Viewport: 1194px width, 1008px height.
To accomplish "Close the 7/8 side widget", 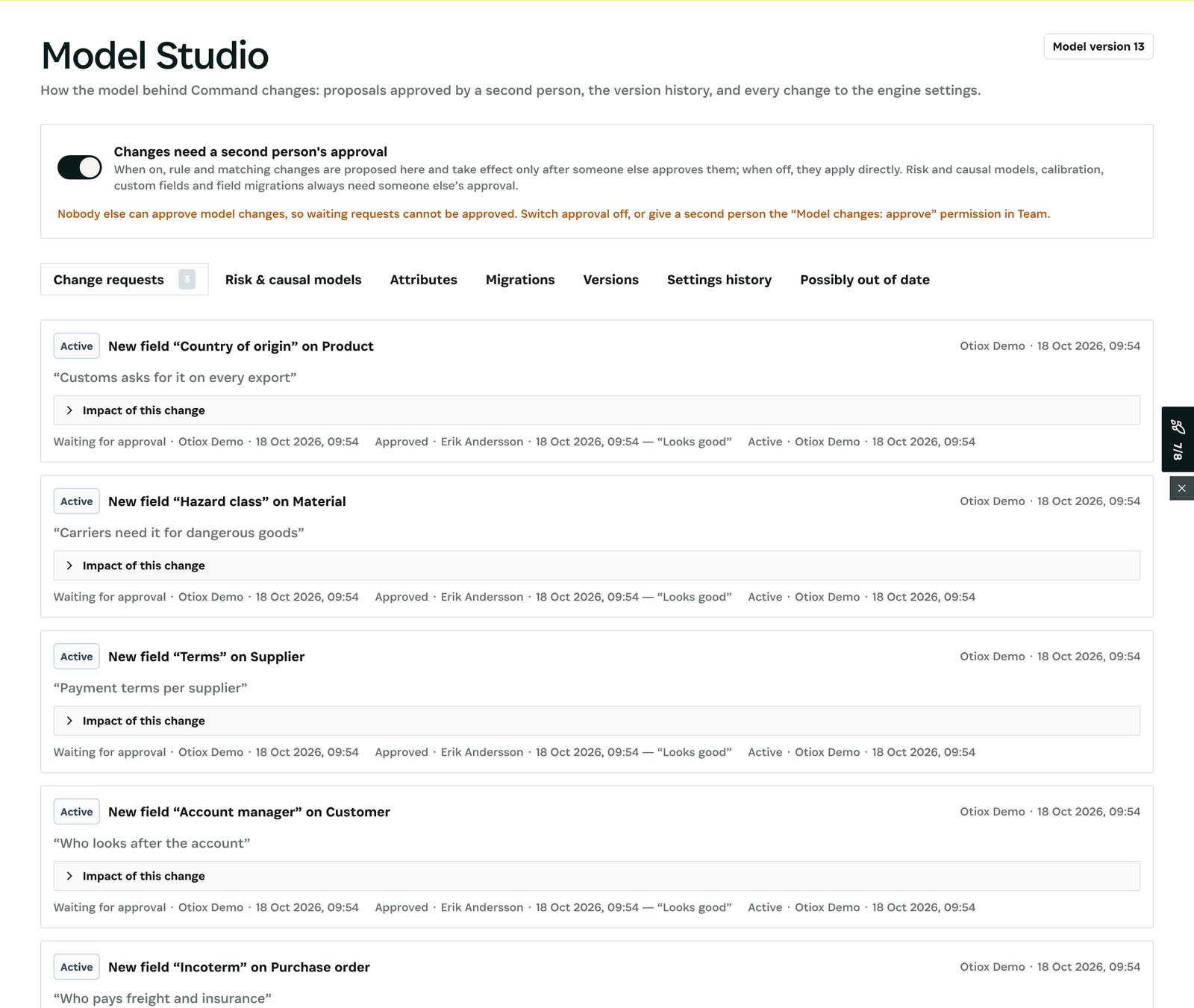I will point(1181,488).
